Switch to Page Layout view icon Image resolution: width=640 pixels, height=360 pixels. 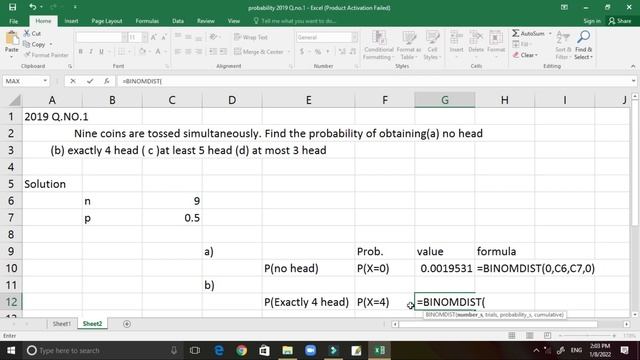(529, 336)
